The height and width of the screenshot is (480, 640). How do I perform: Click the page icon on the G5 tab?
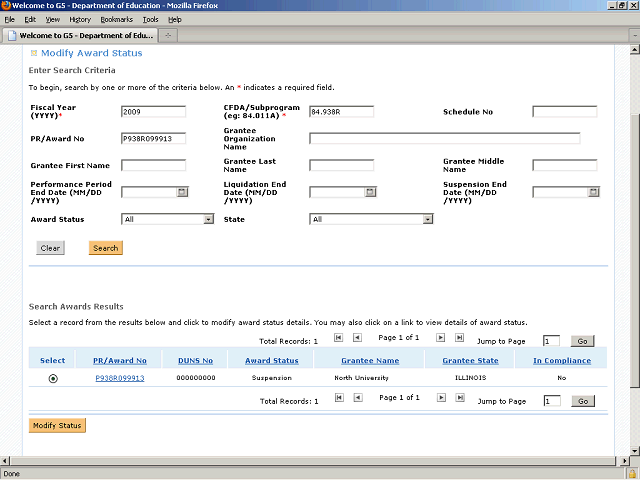pos(12,36)
